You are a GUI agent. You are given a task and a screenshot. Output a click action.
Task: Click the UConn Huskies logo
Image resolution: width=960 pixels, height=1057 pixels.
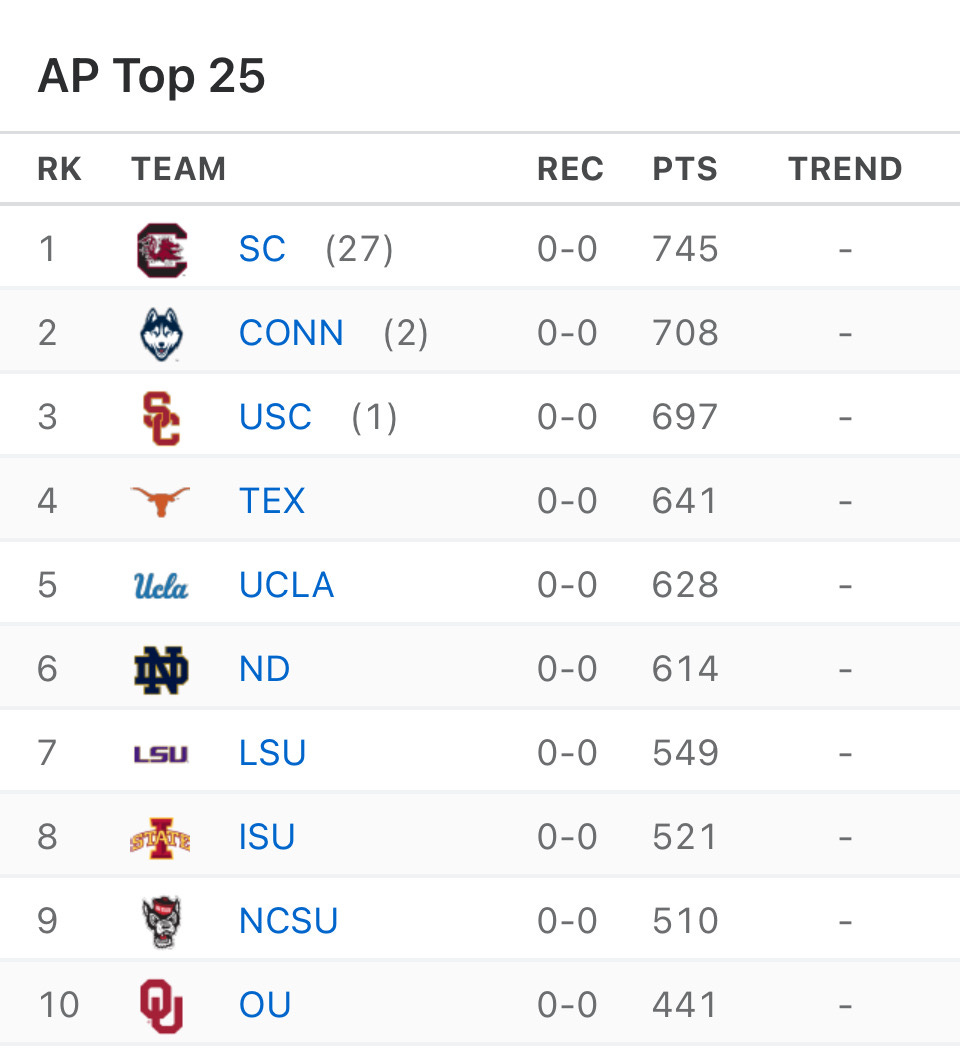click(x=161, y=334)
